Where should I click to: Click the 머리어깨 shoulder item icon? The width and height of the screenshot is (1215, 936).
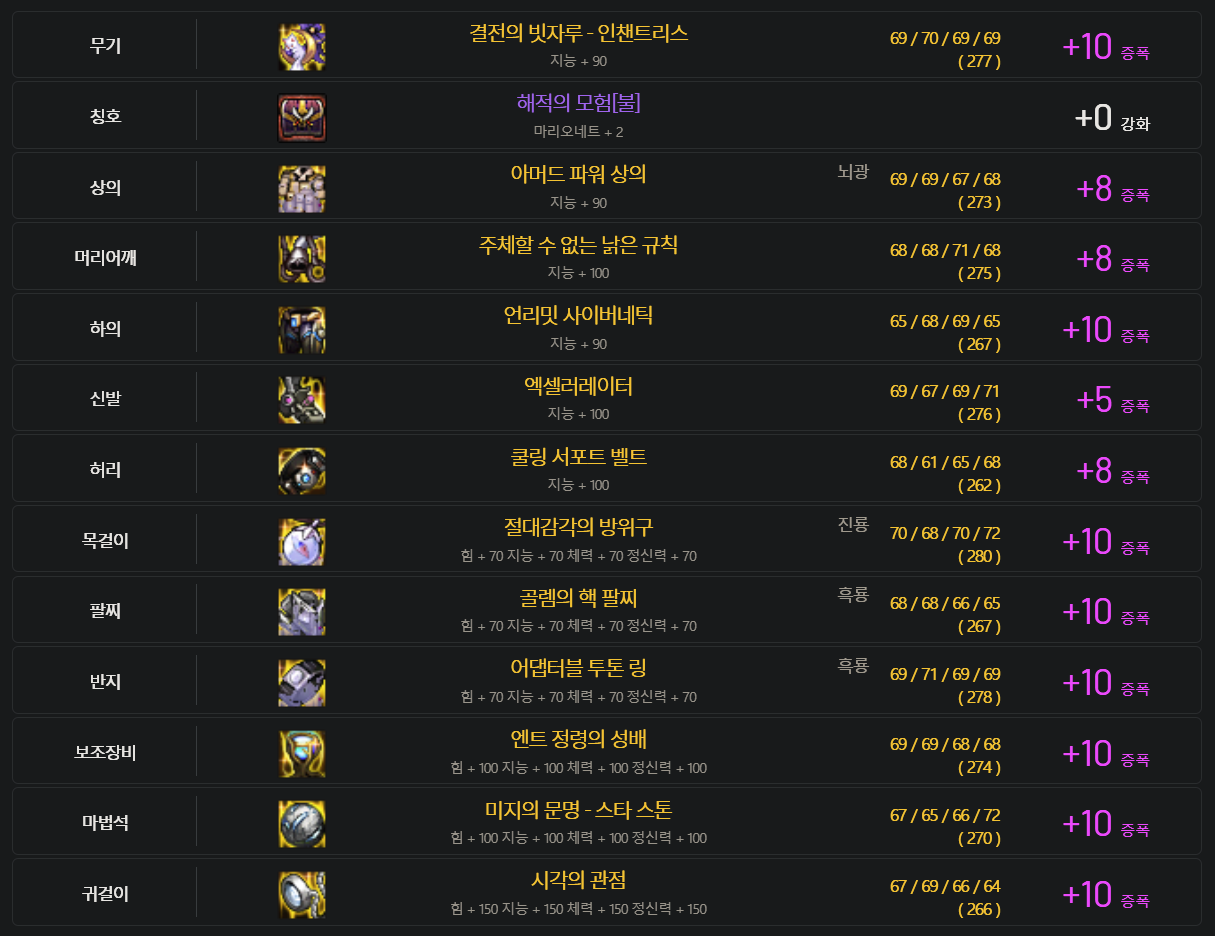coord(302,259)
